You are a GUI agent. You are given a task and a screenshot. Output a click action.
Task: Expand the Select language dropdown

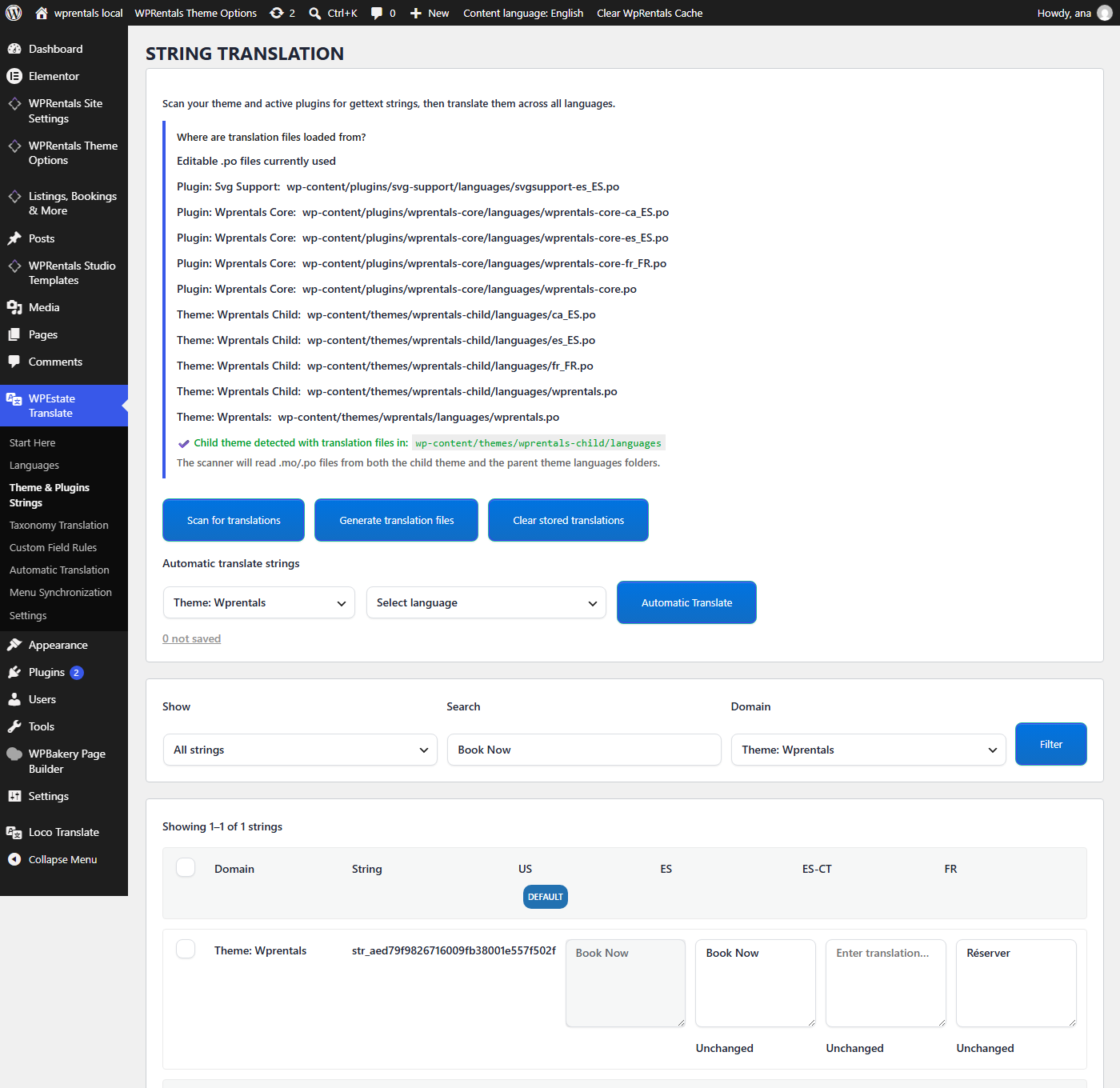tap(486, 602)
